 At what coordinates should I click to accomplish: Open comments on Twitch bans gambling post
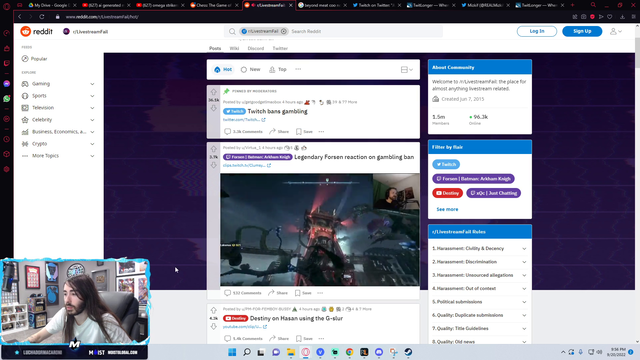click(x=243, y=131)
